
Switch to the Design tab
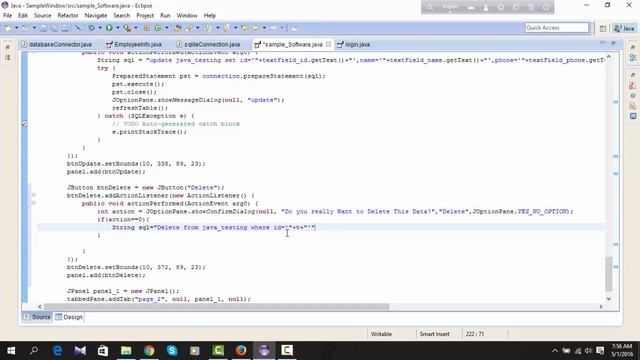click(x=69, y=317)
